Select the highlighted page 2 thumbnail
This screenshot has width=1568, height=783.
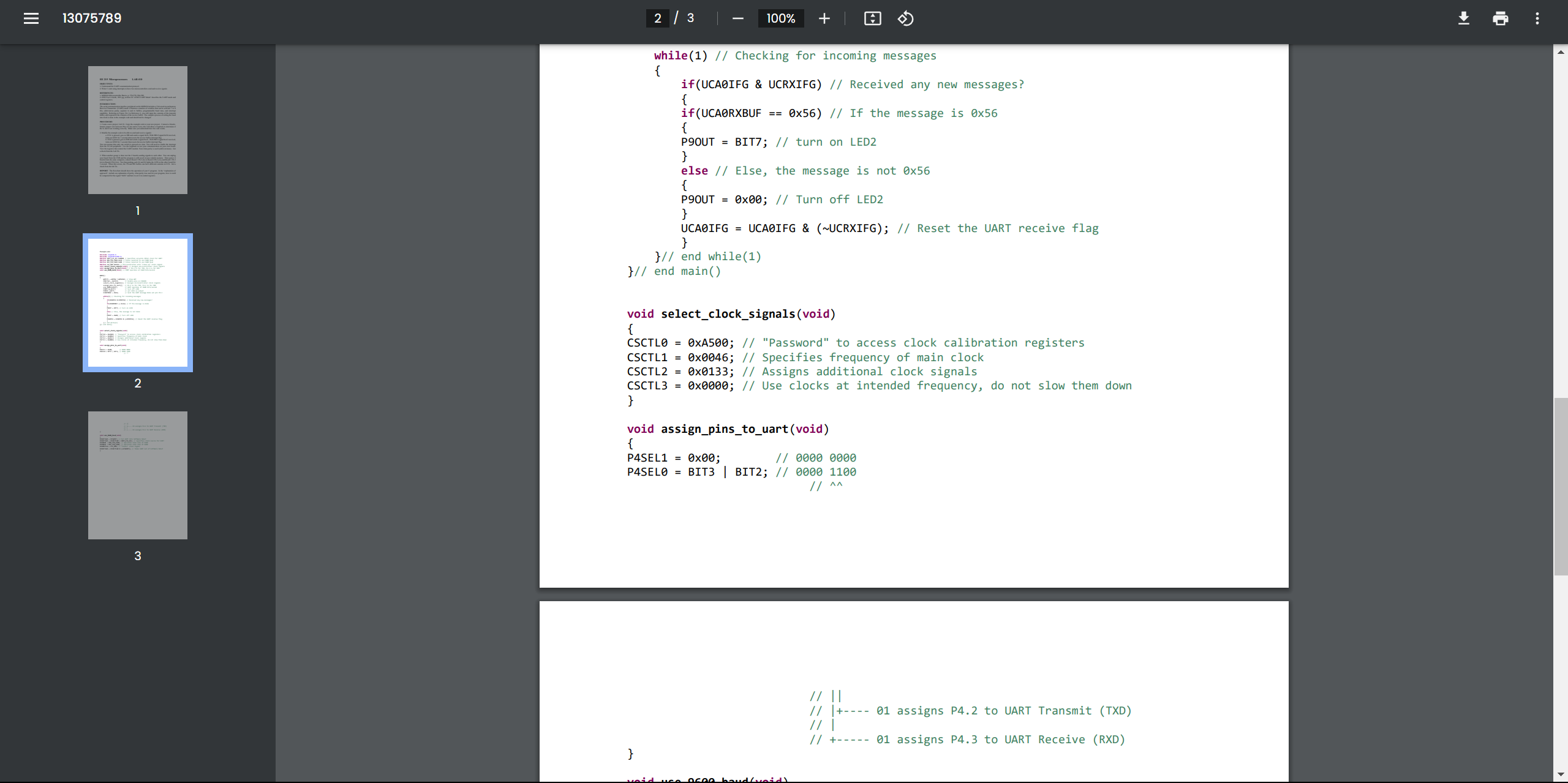[x=138, y=302]
